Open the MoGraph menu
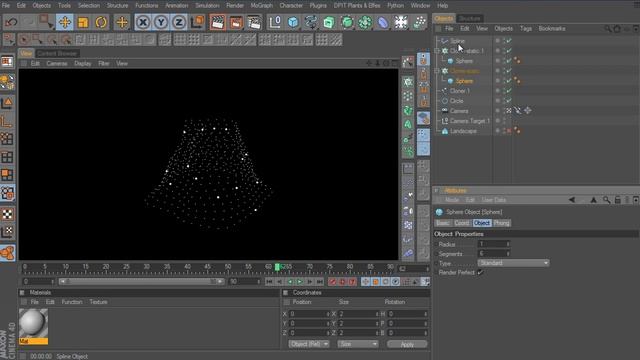The width and height of the screenshot is (640, 360). tap(262, 6)
